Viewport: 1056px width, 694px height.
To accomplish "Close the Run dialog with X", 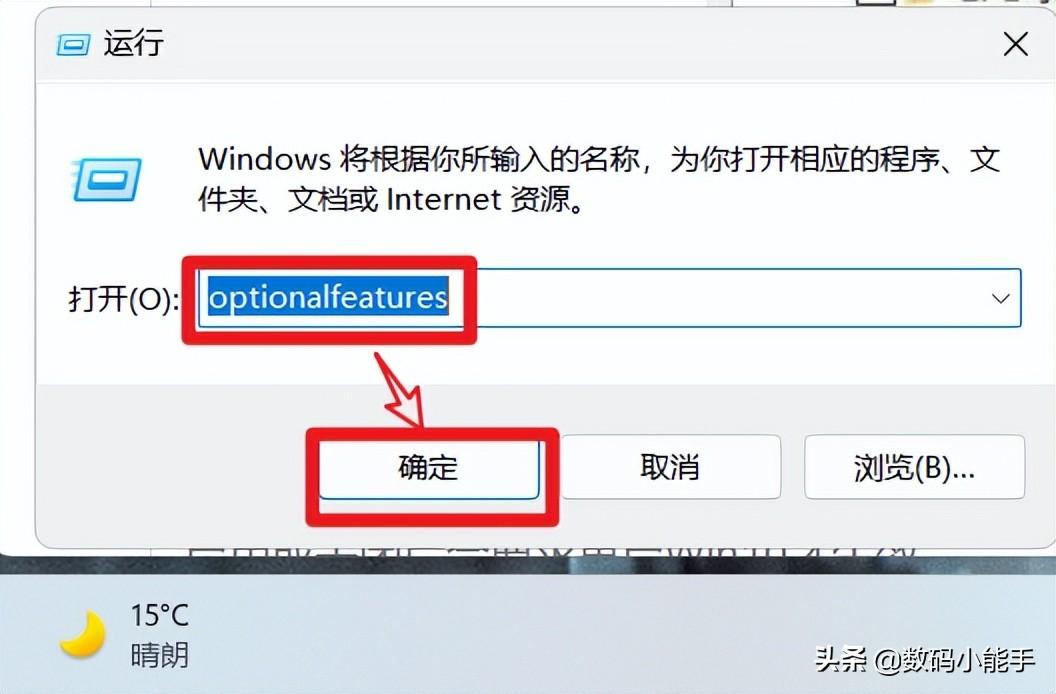I will pos(1016,45).
